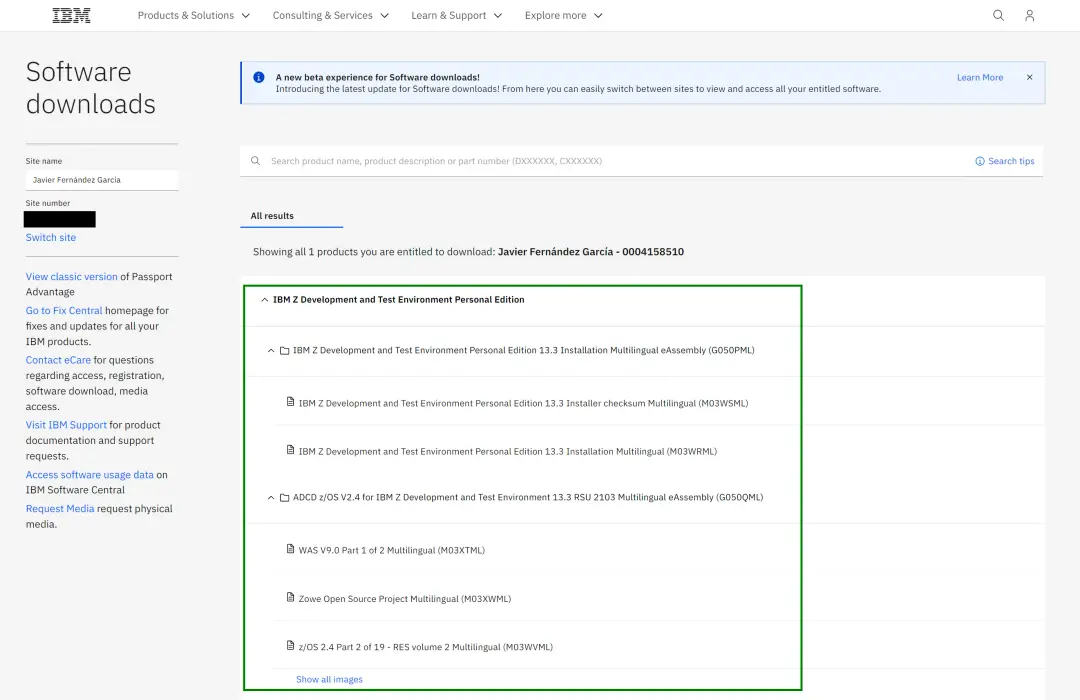Image resolution: width=1080 pixels, height=700 pixels.
Task: Open View classic version link
Action: [72, 276]
